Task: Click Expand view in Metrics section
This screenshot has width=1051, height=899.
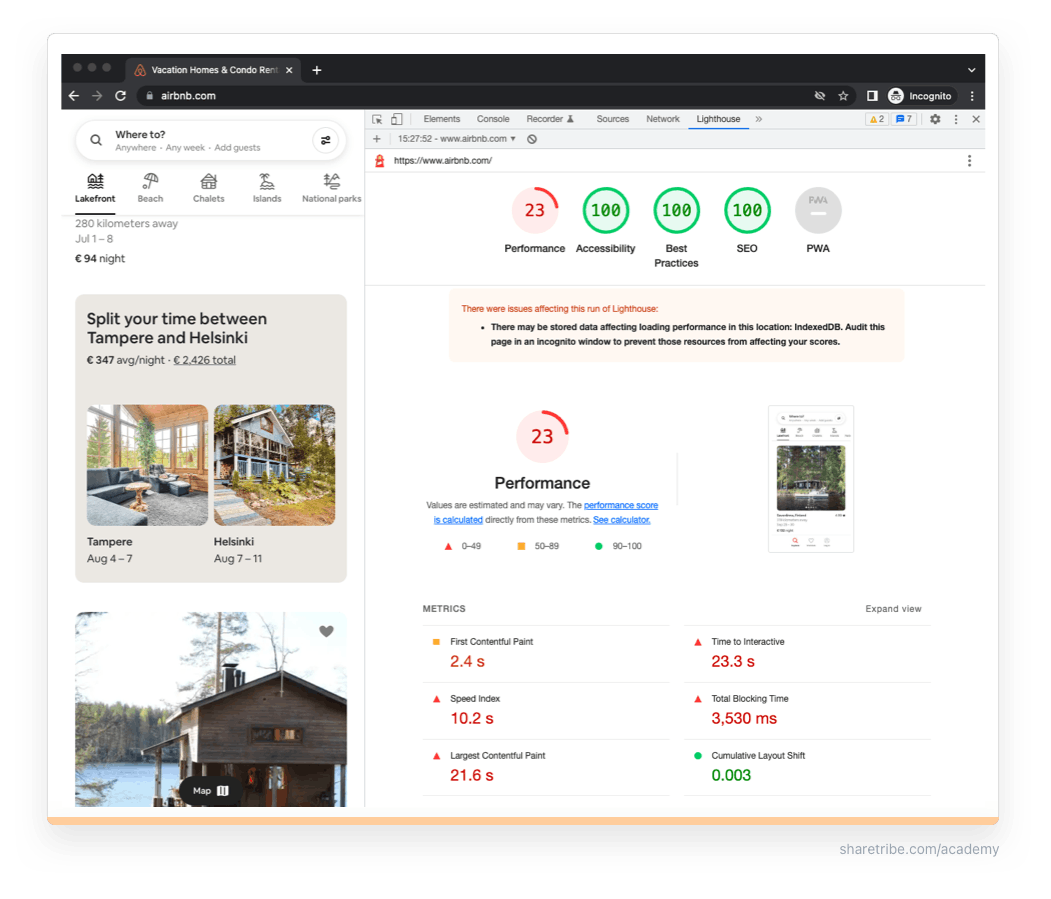Action: tap(893, 609)
